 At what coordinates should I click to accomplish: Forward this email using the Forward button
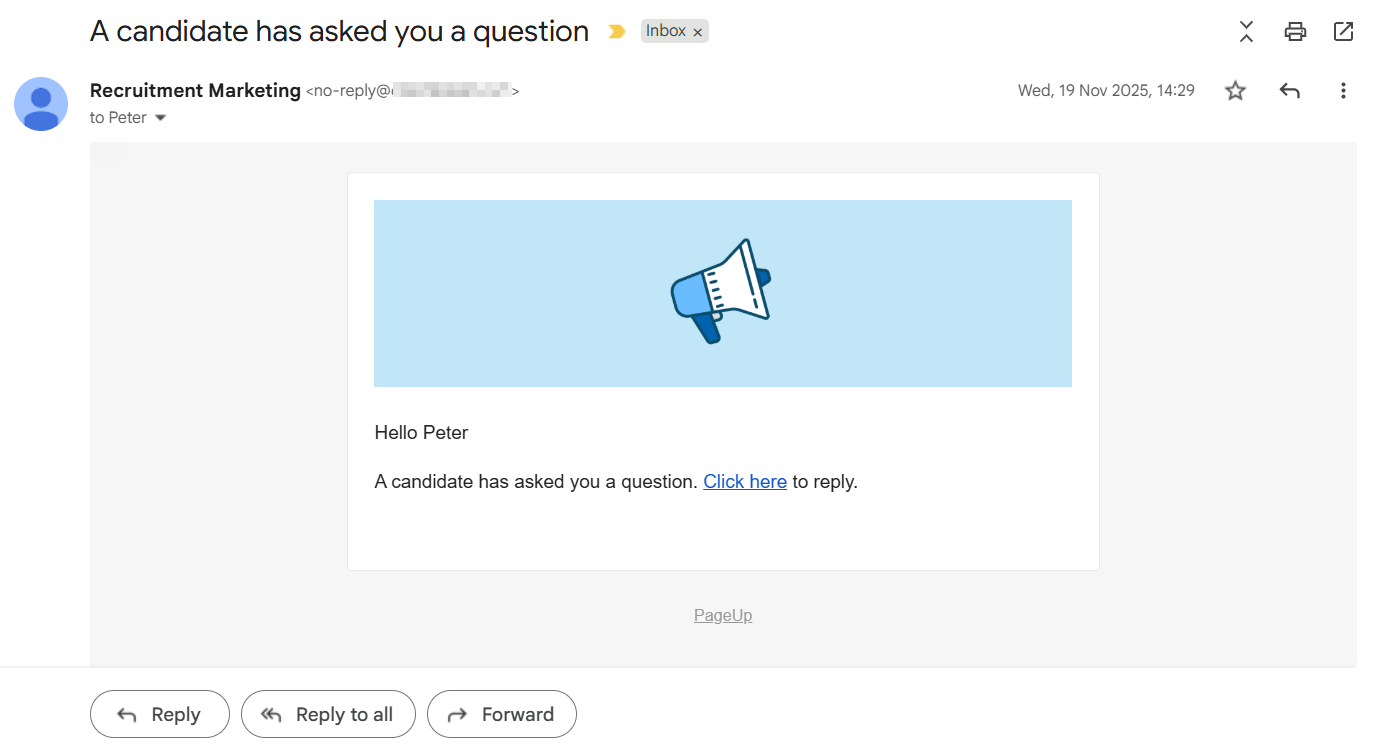coord(501,714)
